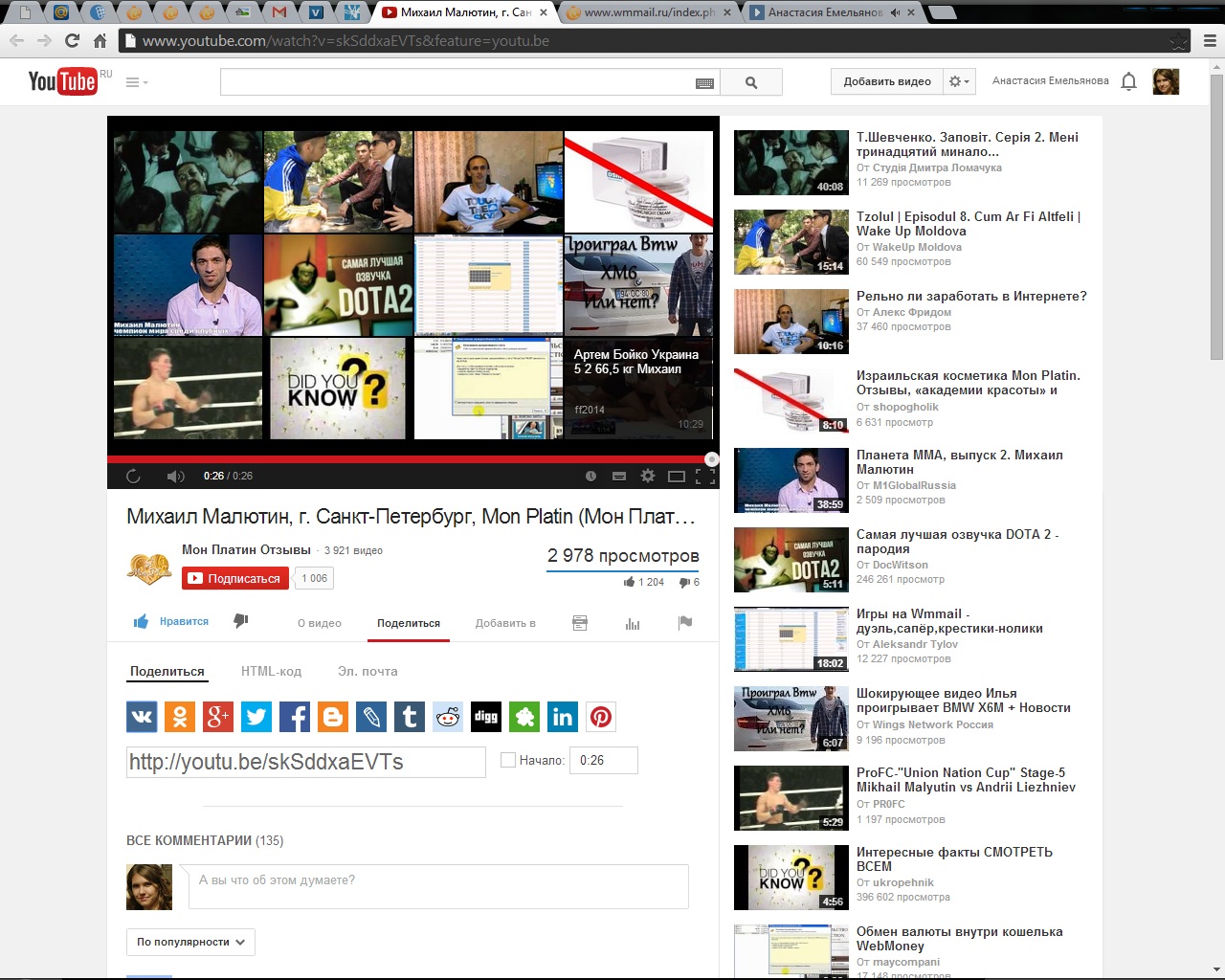Screen dimensions: 1225x980
Task: Share on Blogger icon
Action: tap(333, 717)
